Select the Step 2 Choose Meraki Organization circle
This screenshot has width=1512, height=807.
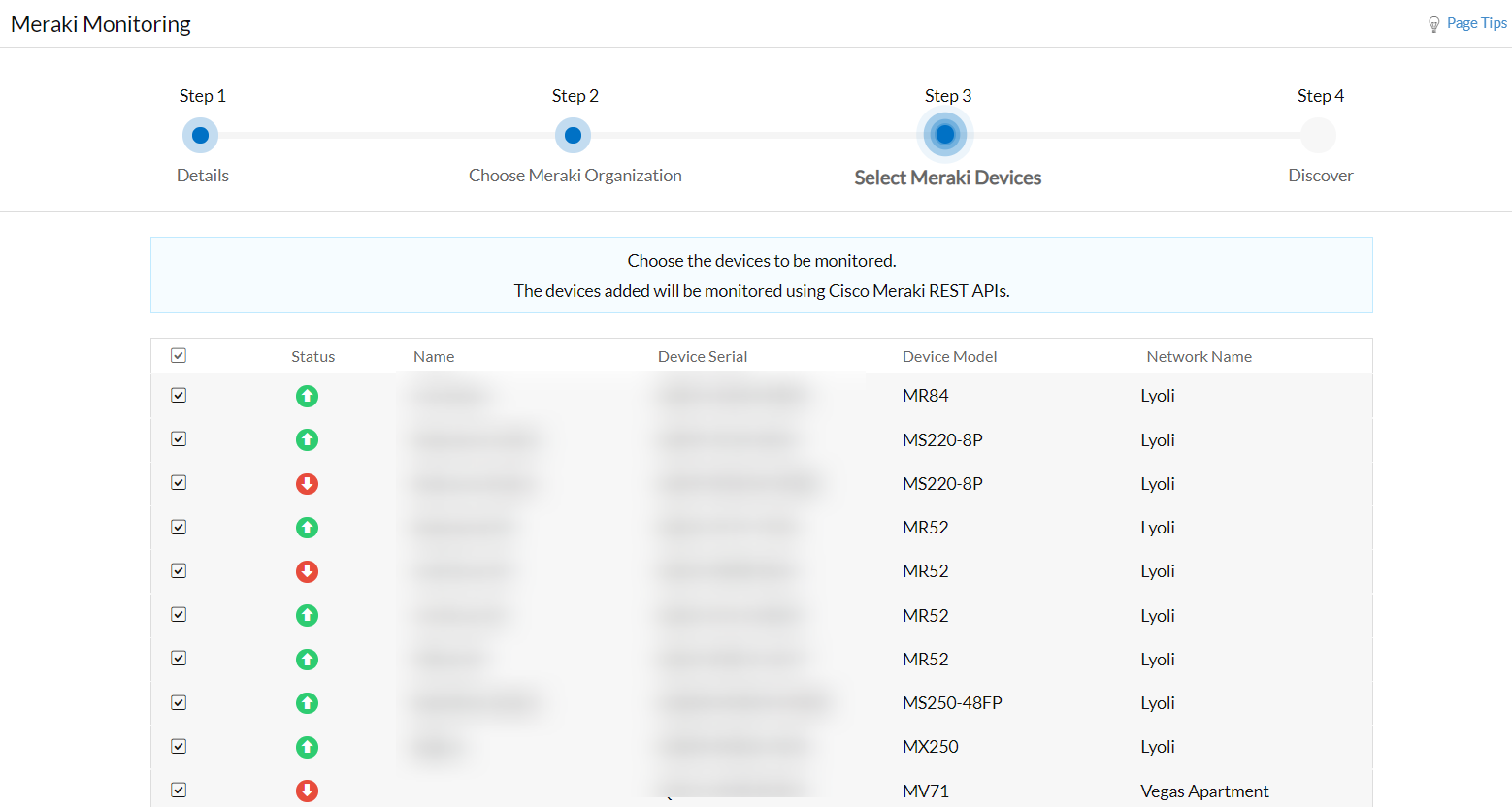(x=573, y=135)
